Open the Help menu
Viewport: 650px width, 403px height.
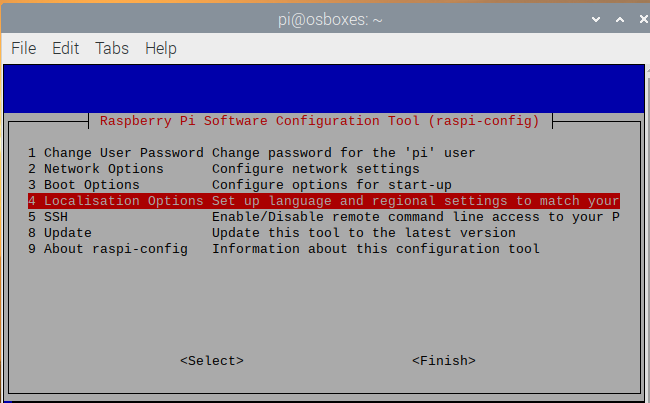click(x=161, y=49)
